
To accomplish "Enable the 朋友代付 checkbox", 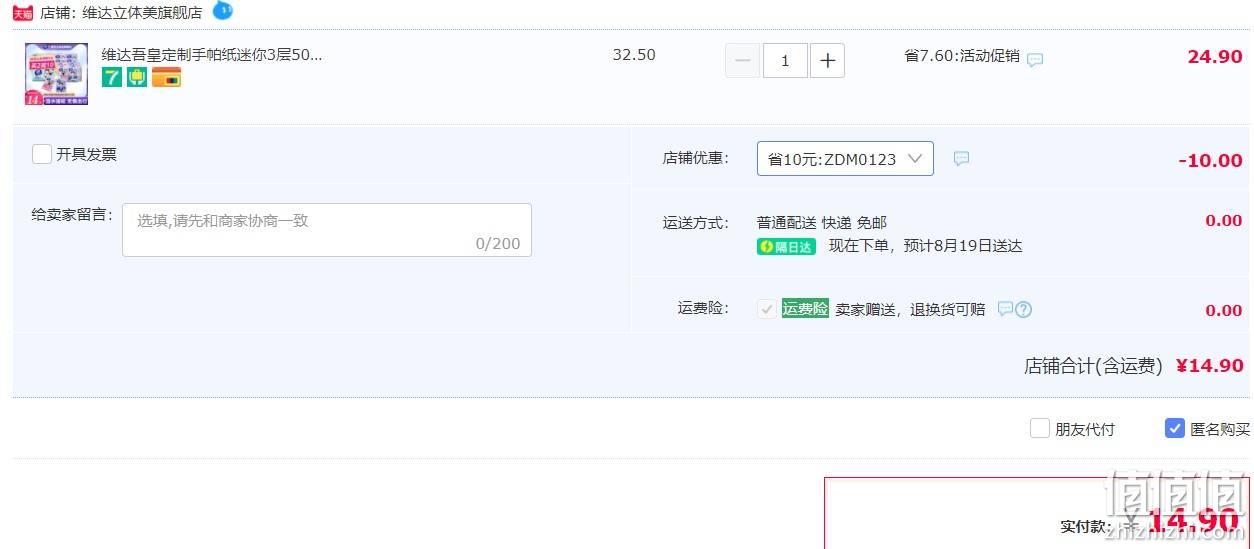I will [1040, 428].
